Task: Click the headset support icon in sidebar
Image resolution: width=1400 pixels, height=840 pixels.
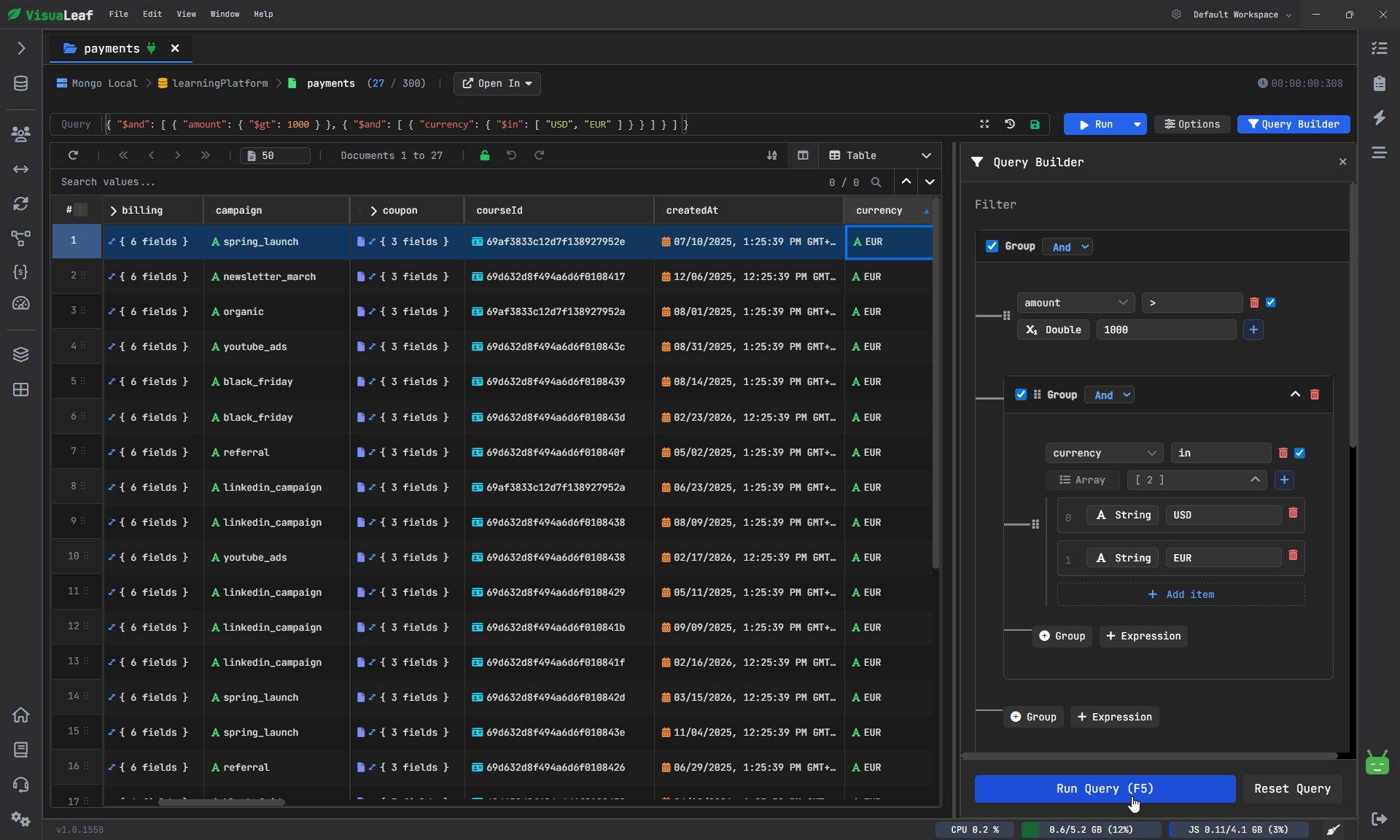Action: point(21,785)
